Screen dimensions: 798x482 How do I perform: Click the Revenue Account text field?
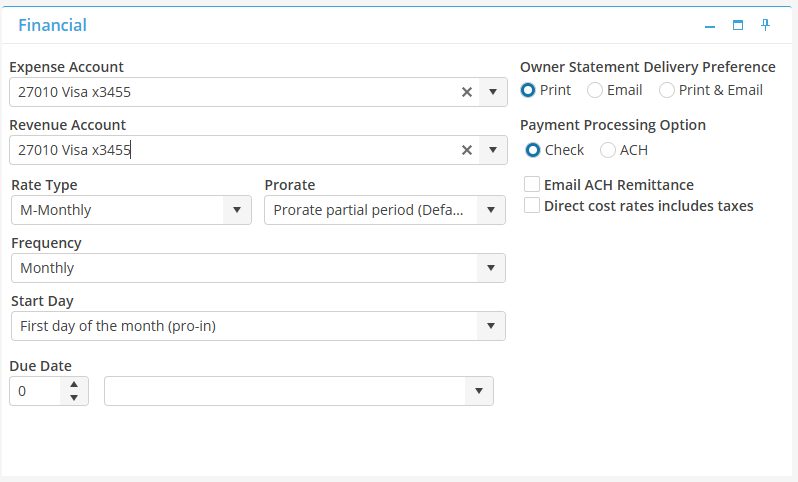[230, 150]
